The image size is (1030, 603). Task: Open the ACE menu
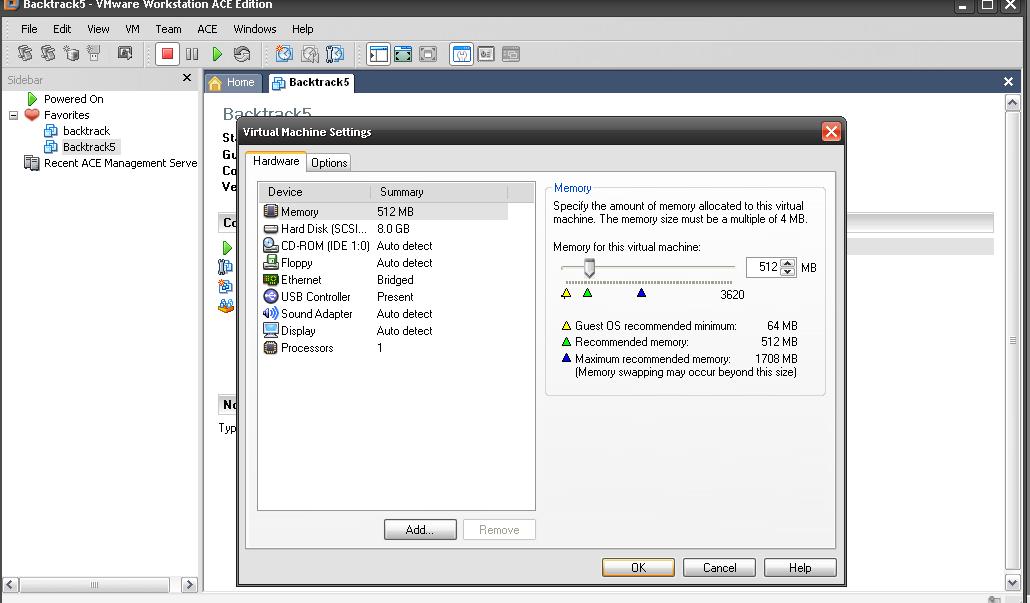207,29
